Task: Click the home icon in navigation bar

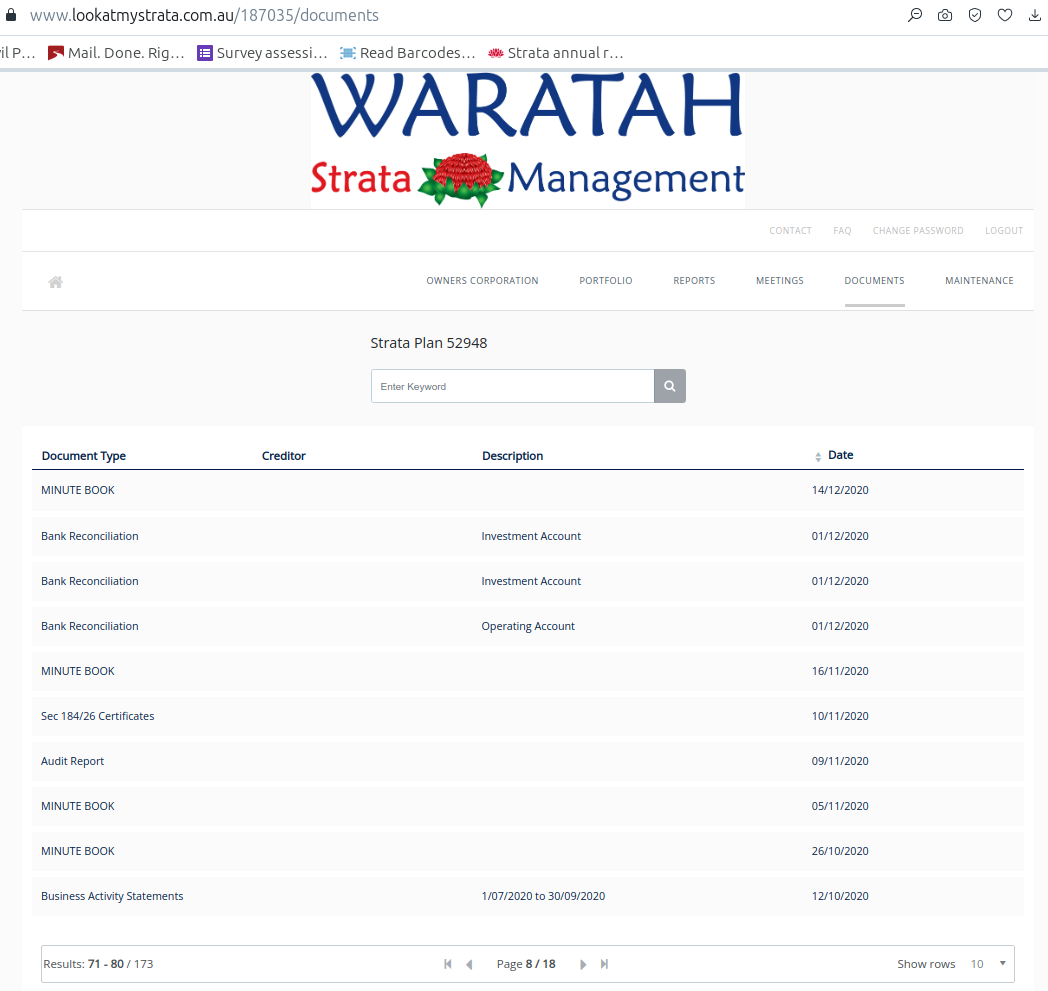Action: coord(56,282)
